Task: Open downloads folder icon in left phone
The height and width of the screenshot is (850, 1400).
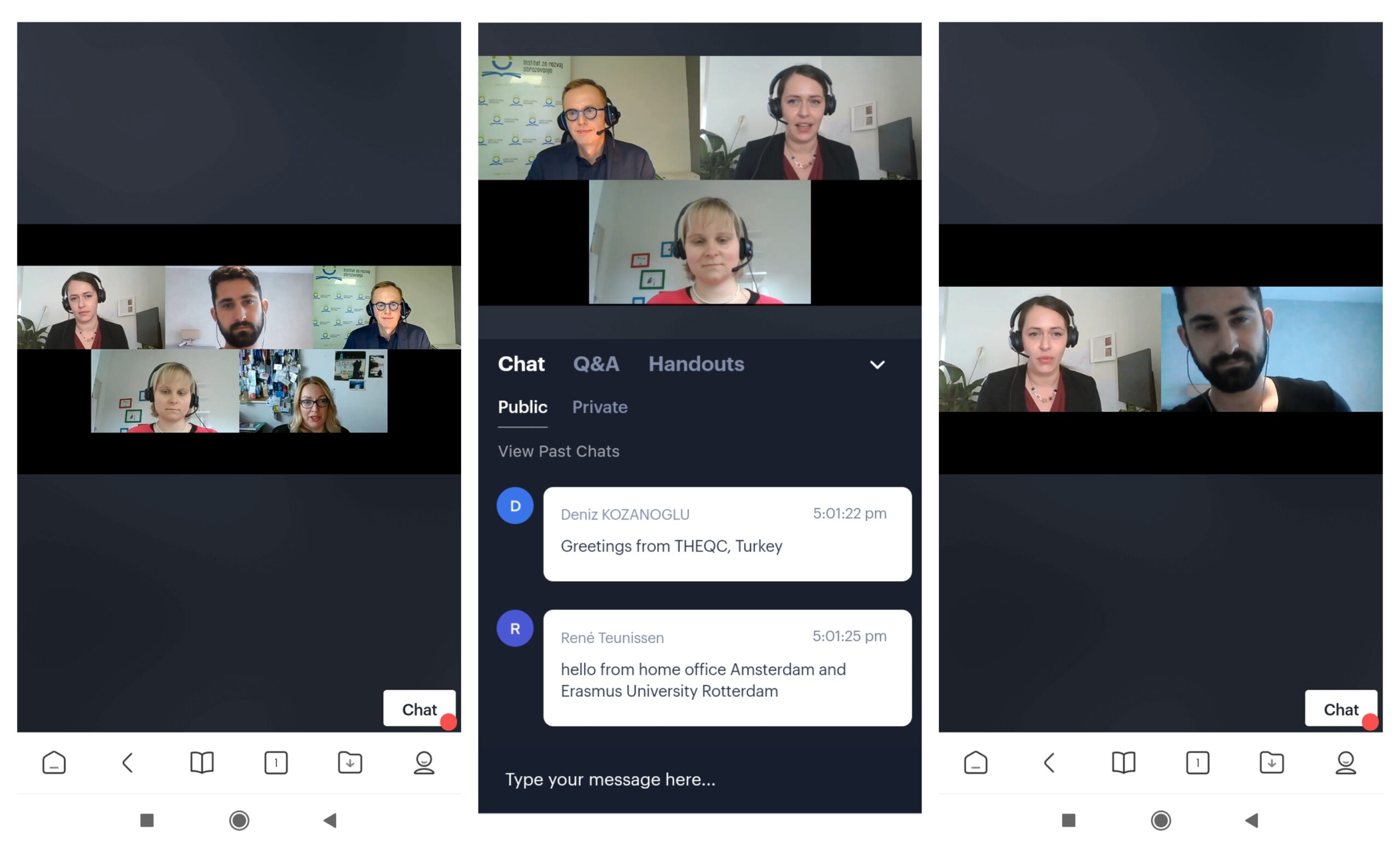Action: tap(350, 762)
